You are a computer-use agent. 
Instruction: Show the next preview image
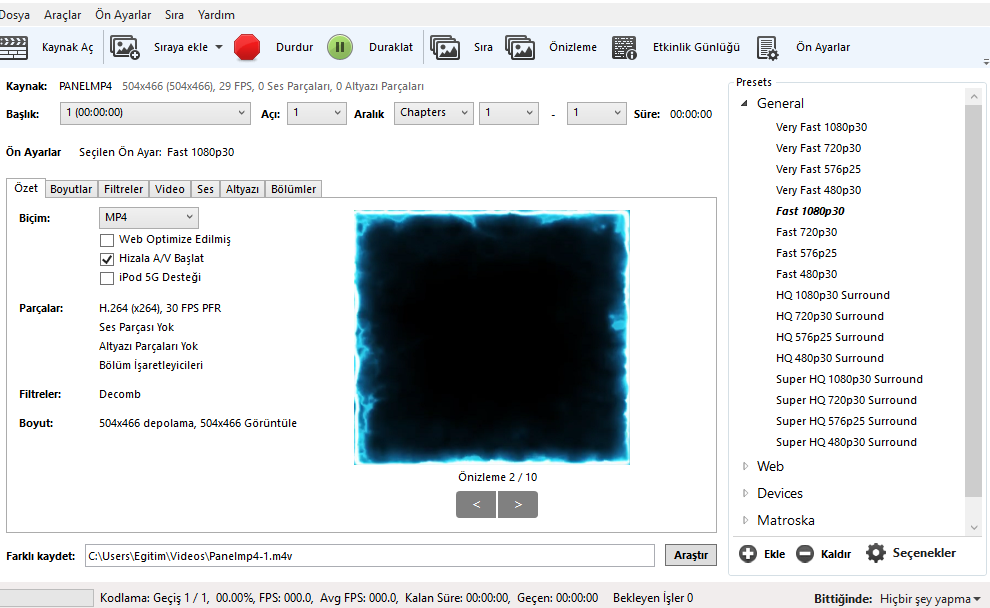[518, 504]
